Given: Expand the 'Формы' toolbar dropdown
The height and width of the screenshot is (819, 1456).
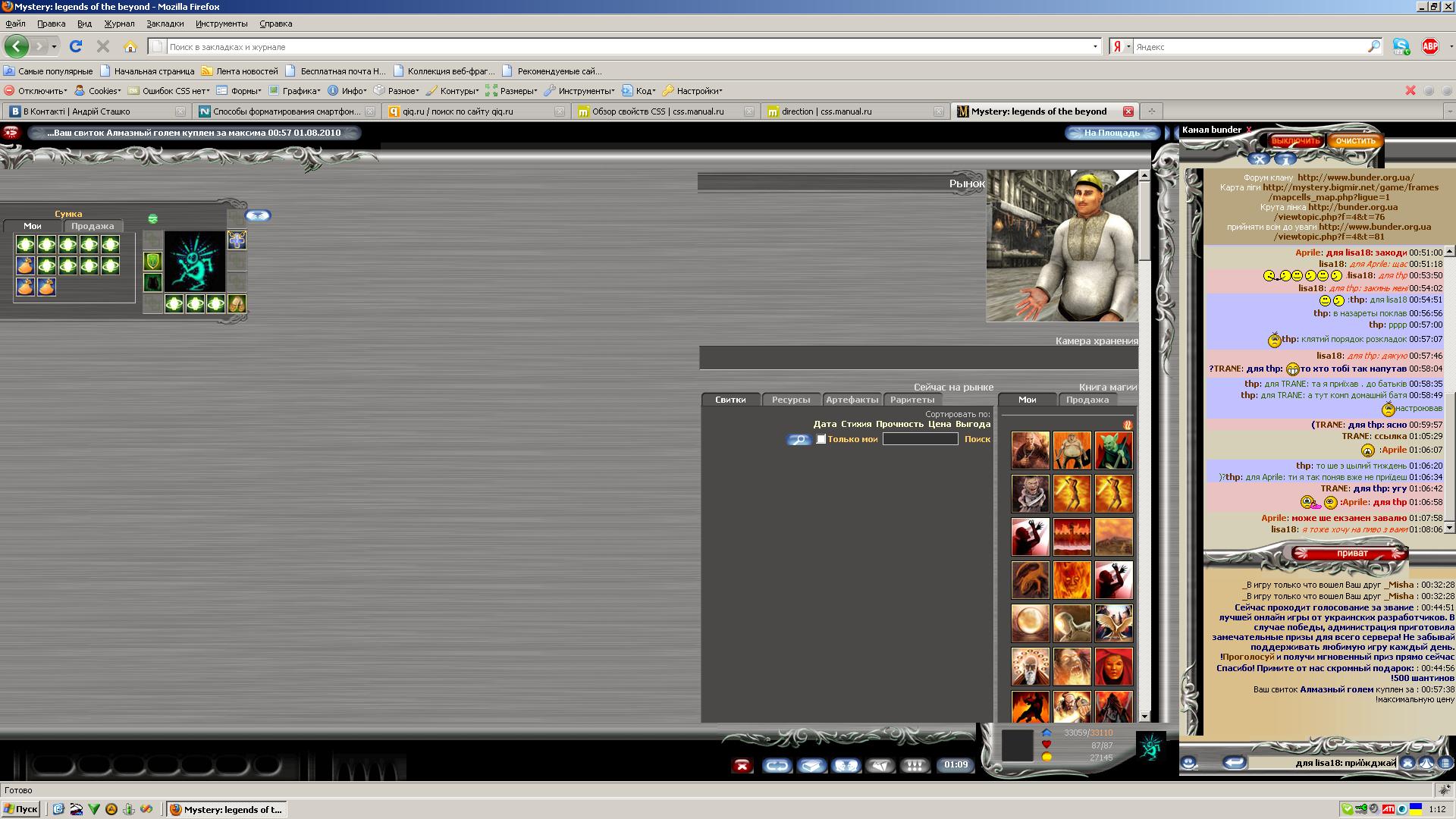Looking at the screenshot, I should [x=241, y=91].
